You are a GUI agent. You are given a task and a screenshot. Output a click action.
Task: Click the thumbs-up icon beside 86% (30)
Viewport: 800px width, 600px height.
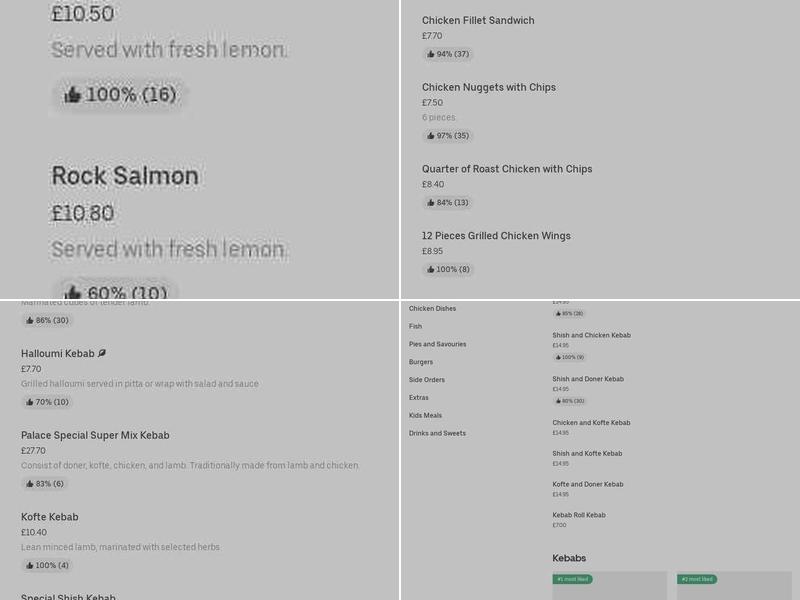pyautogui.click(x=30, y=321)
